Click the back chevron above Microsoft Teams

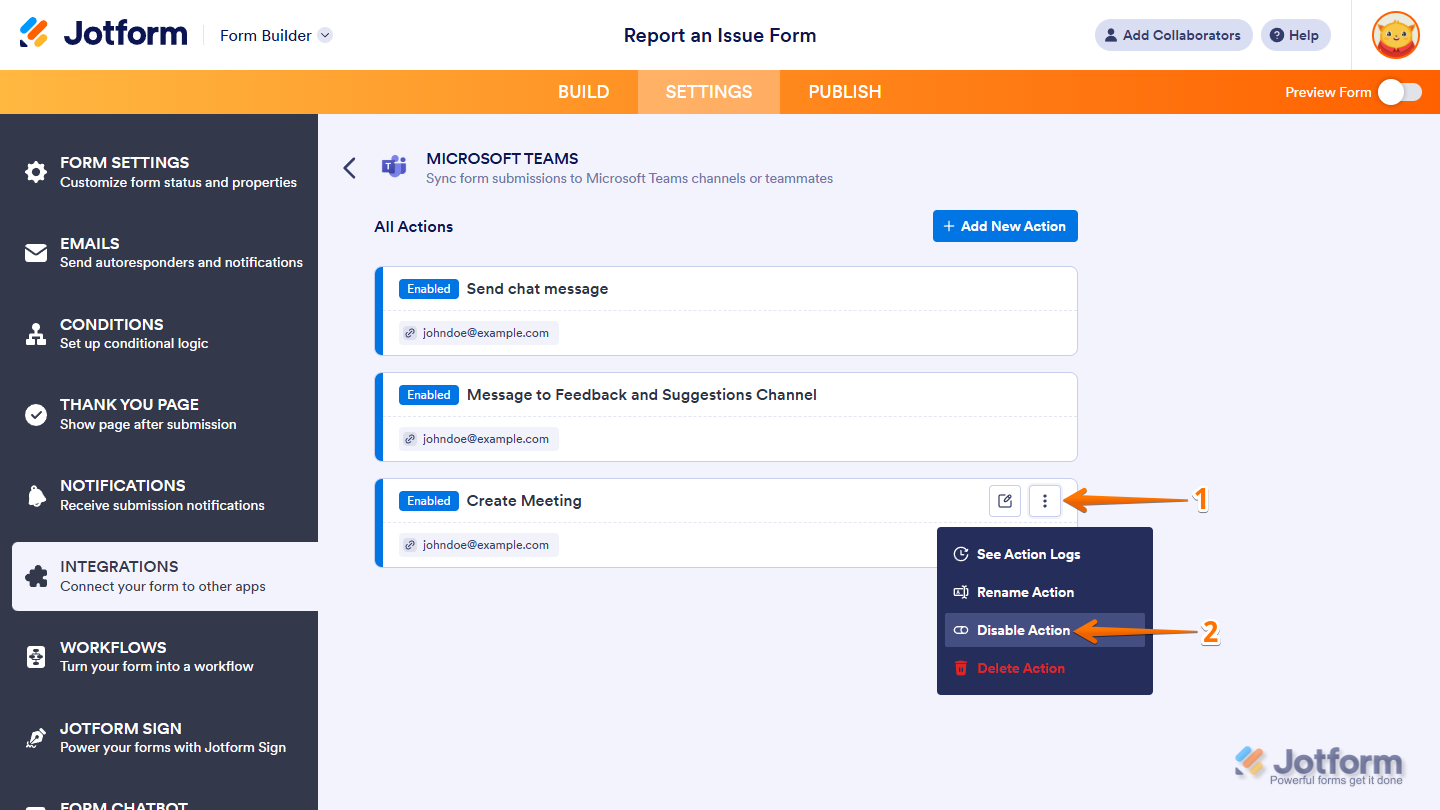point(349,167)
